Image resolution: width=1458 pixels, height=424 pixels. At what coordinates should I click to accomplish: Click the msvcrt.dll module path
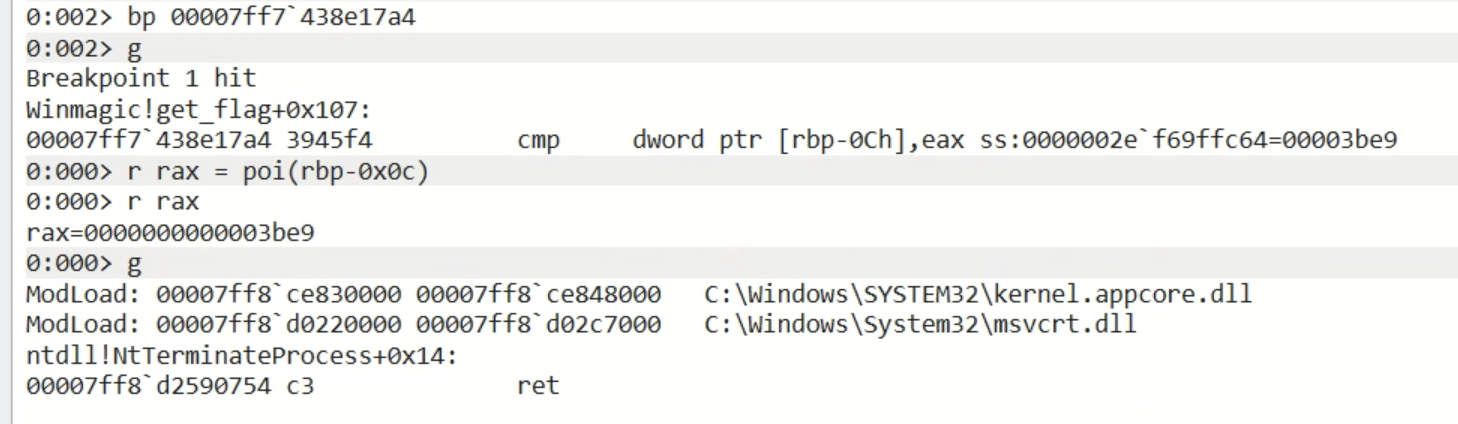920,325
